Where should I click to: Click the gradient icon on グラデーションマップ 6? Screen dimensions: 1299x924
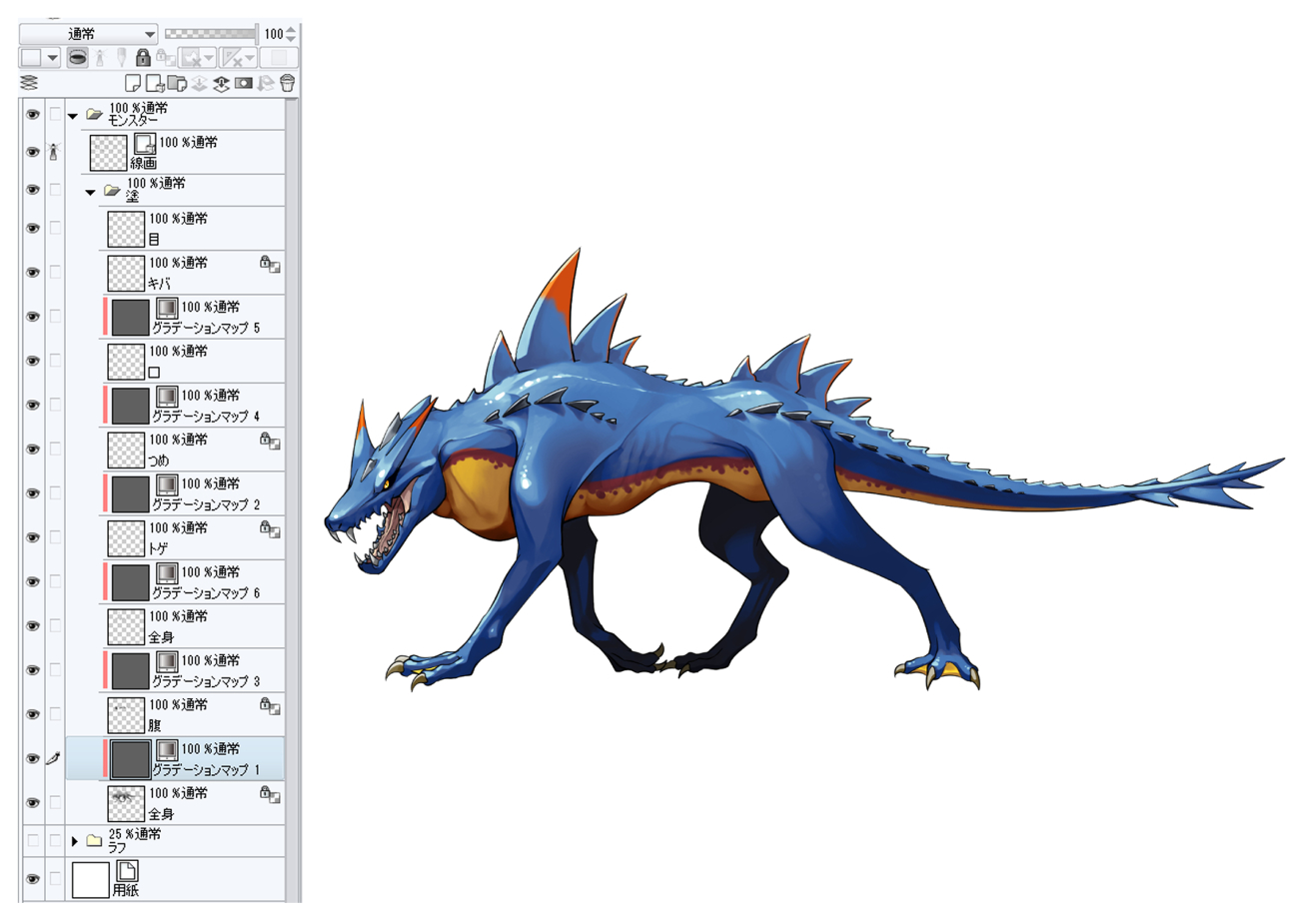point(167,572)
